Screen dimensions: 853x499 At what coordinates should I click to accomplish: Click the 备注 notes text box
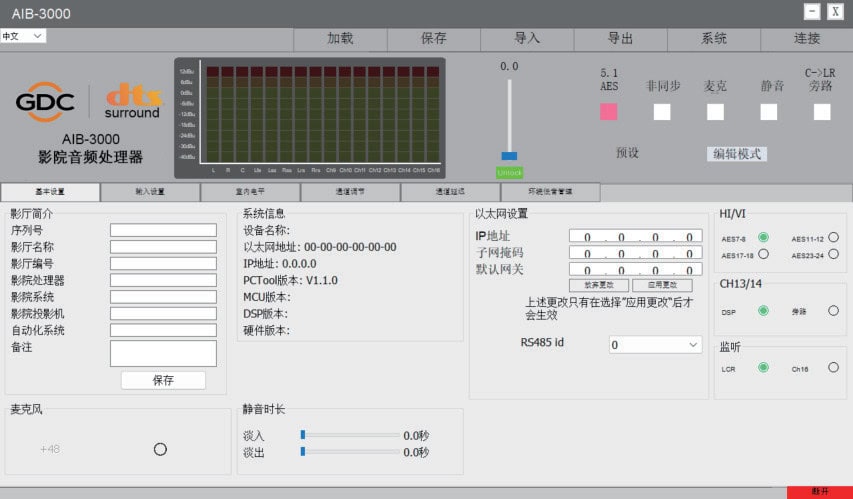pyautogui.click(x=163, y=354)
